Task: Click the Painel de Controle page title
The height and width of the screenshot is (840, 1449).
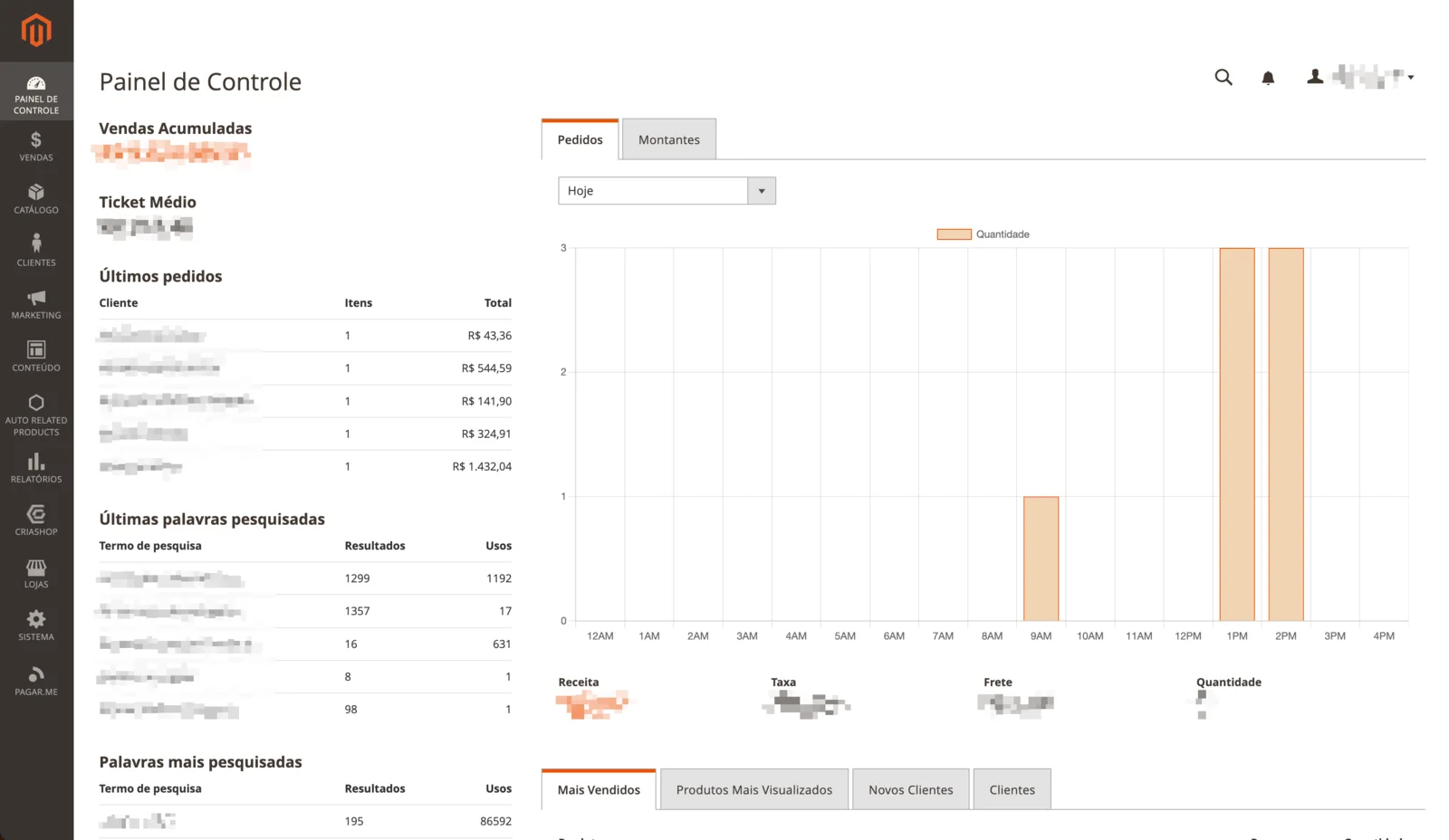Action: (200, 81)
